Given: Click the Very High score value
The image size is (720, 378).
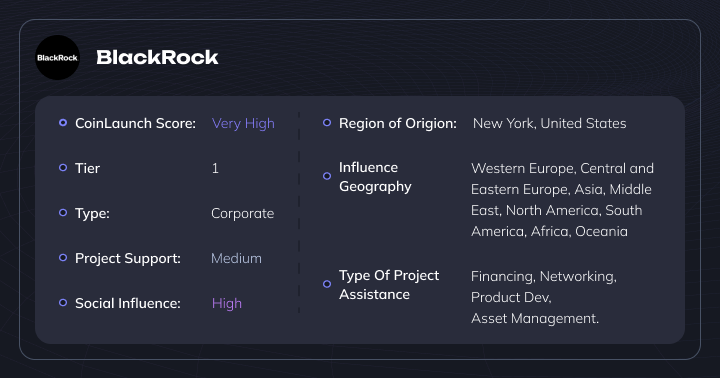Looking at the screenshot, I should coord(243,124).
